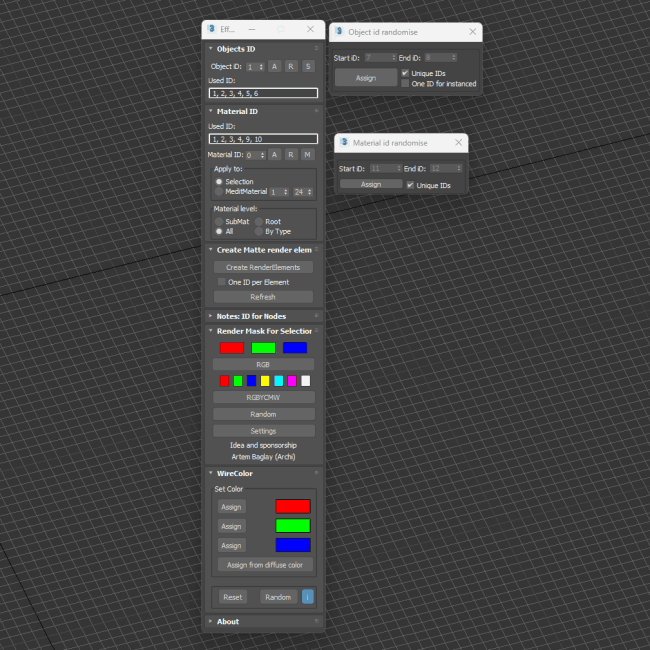Pick the small green swatch in RGBYCMW row

pos(238,381)
